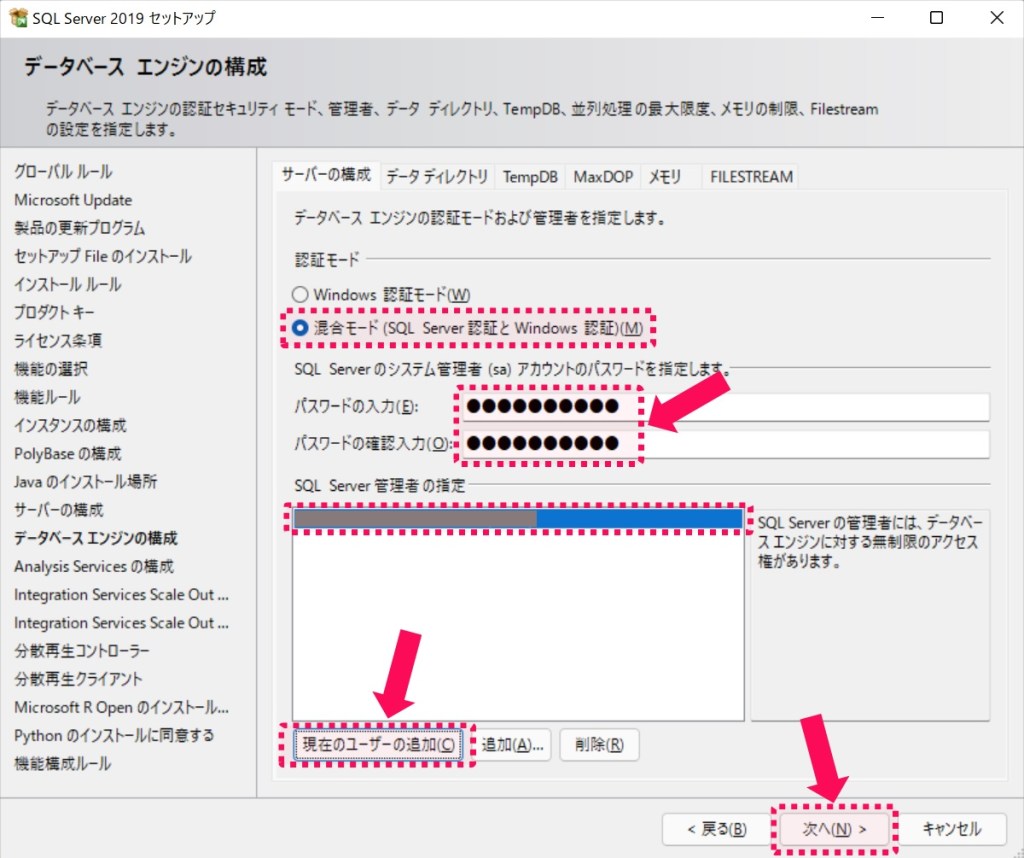
Task: Click 分散再生クライアント in the step list
Action: [x=78, y=679]
